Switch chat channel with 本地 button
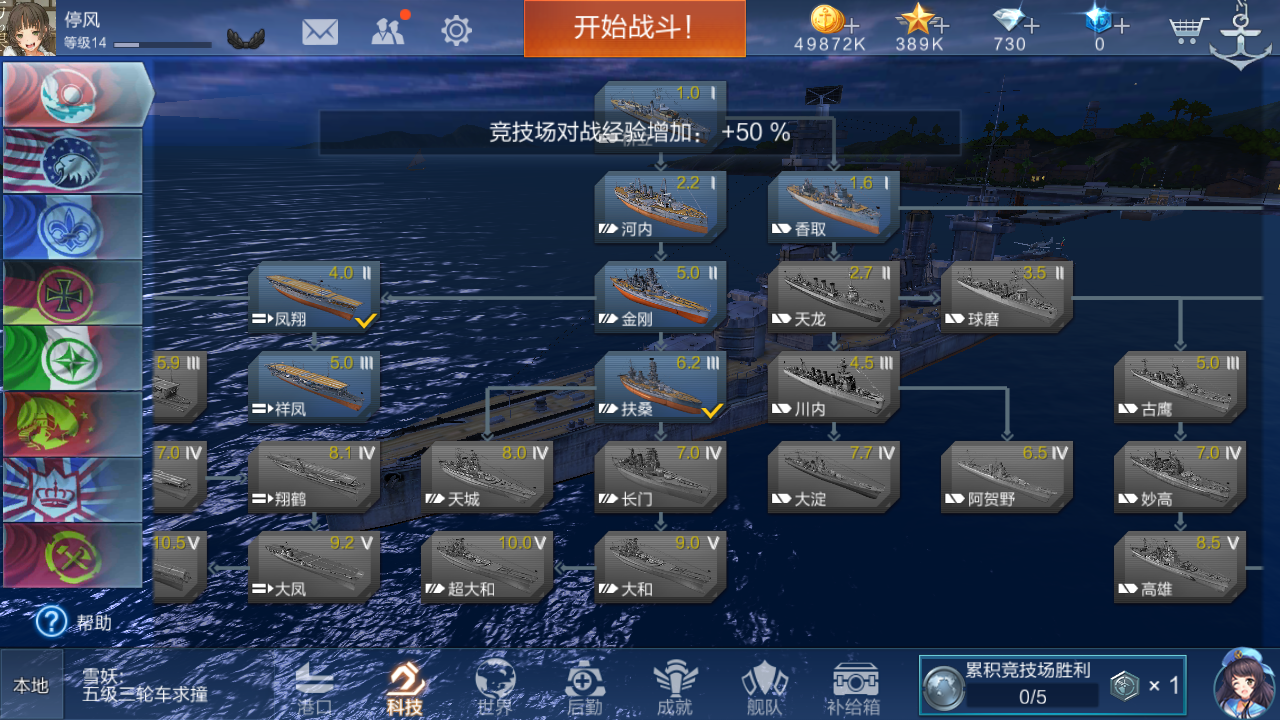The image size is (1280, 720). [x=31, y=685]
